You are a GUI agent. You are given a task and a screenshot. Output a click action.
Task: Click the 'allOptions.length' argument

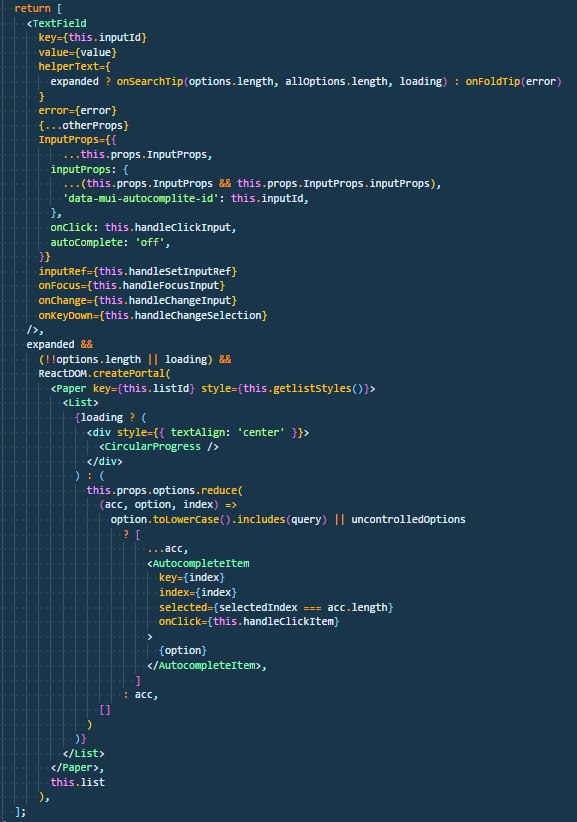coord(335,82)
